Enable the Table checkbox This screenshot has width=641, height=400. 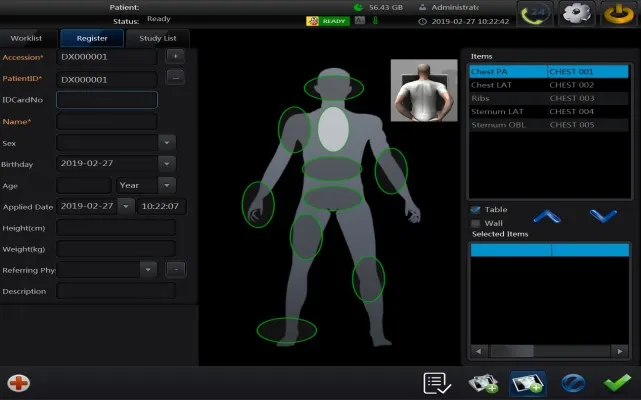pyautogui.click(x=476, y=209)
